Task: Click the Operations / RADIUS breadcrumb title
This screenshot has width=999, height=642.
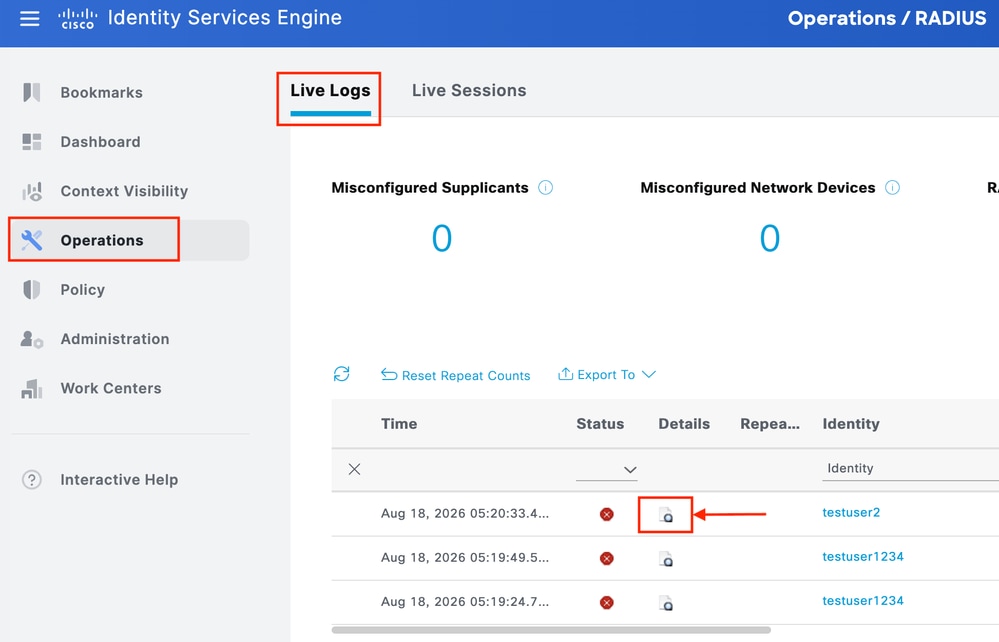Action: point(887,18)
